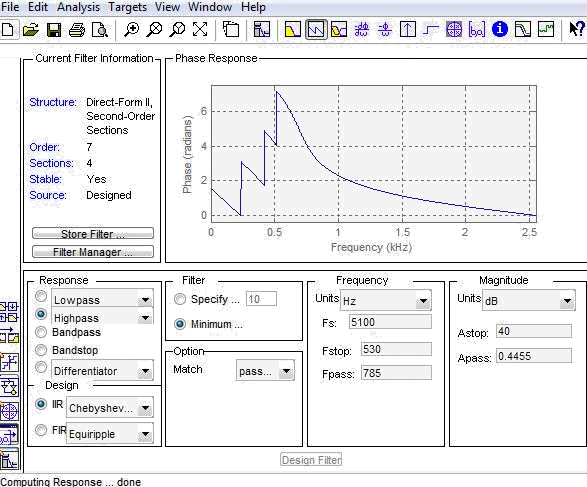Show Round-off Noise Power Spectrum
This screenshot has height=487, width=587.
click(546, 29)
